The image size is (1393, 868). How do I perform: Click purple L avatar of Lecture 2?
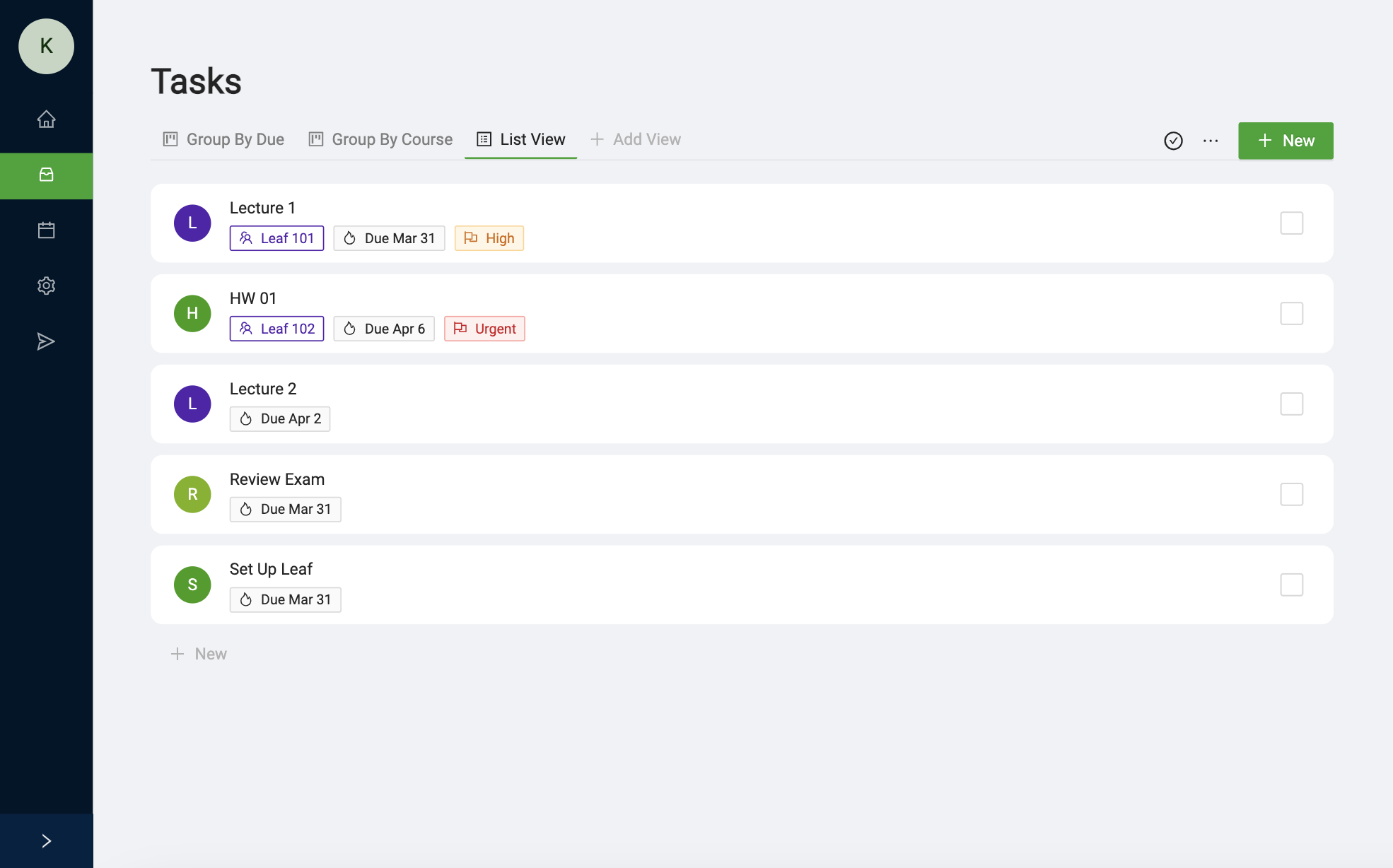192,404
